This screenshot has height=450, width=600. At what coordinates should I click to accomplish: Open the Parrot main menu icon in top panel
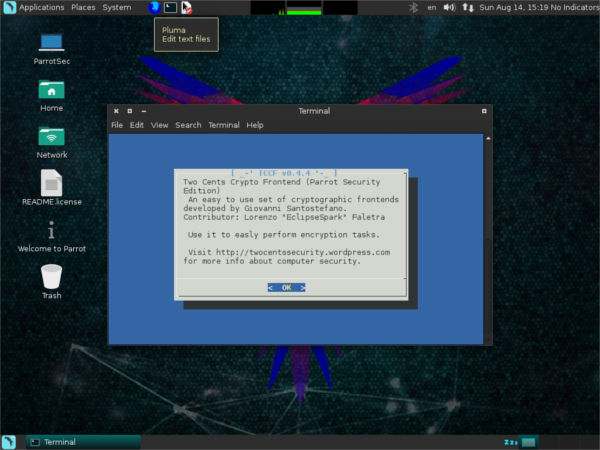coord(9,7)
